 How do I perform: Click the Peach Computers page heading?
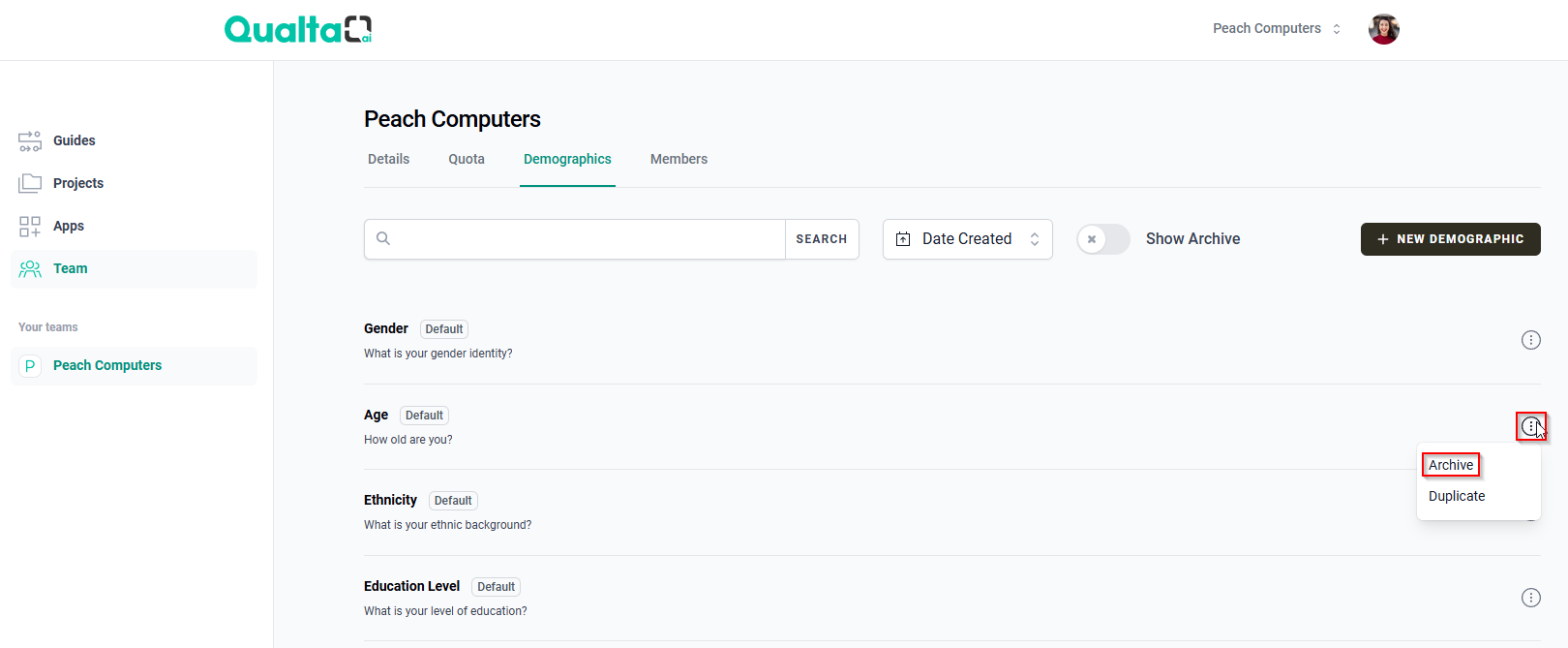tap(452, 119)
